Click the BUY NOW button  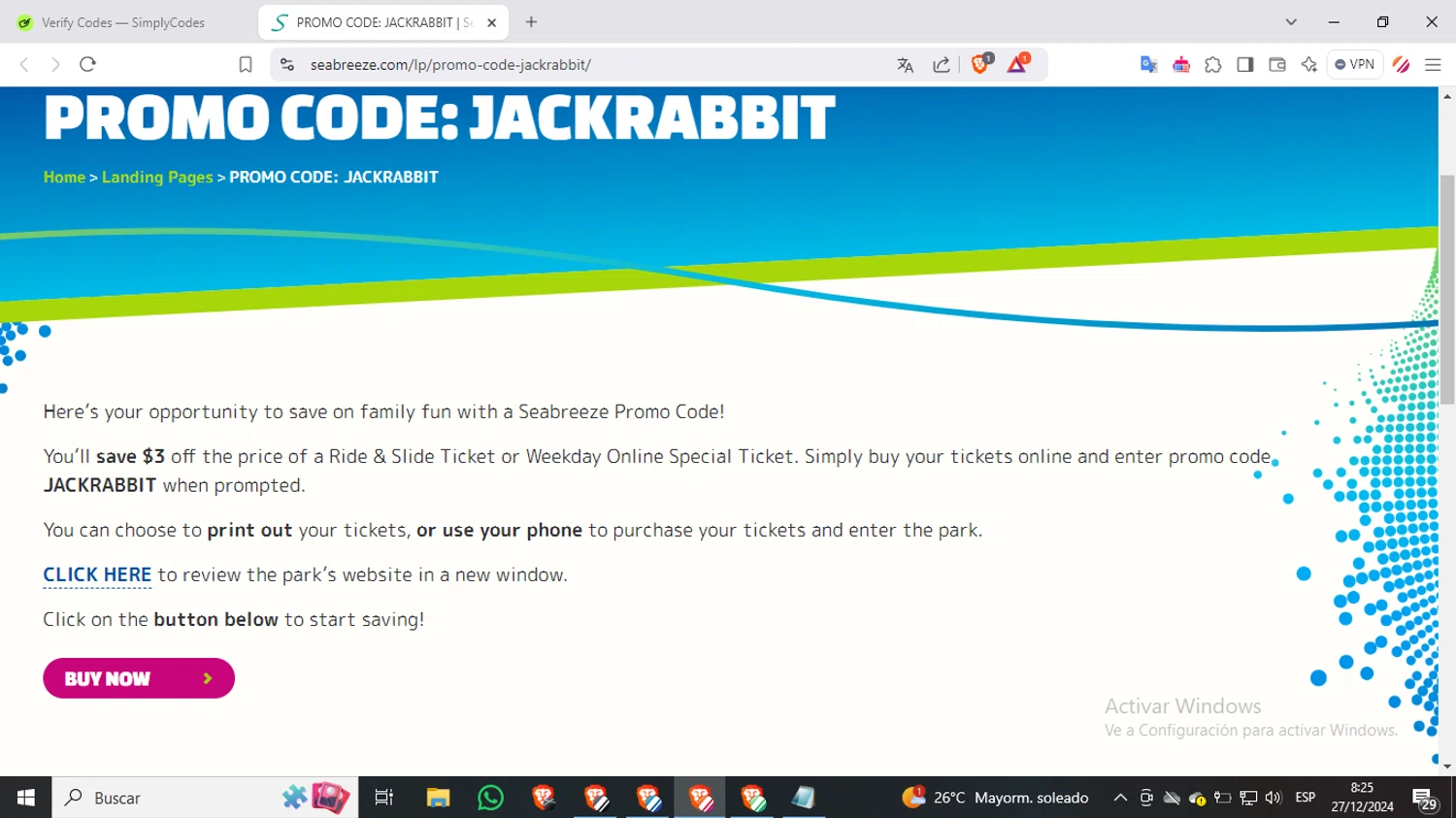pyautogui.click(x=139, y=678)
